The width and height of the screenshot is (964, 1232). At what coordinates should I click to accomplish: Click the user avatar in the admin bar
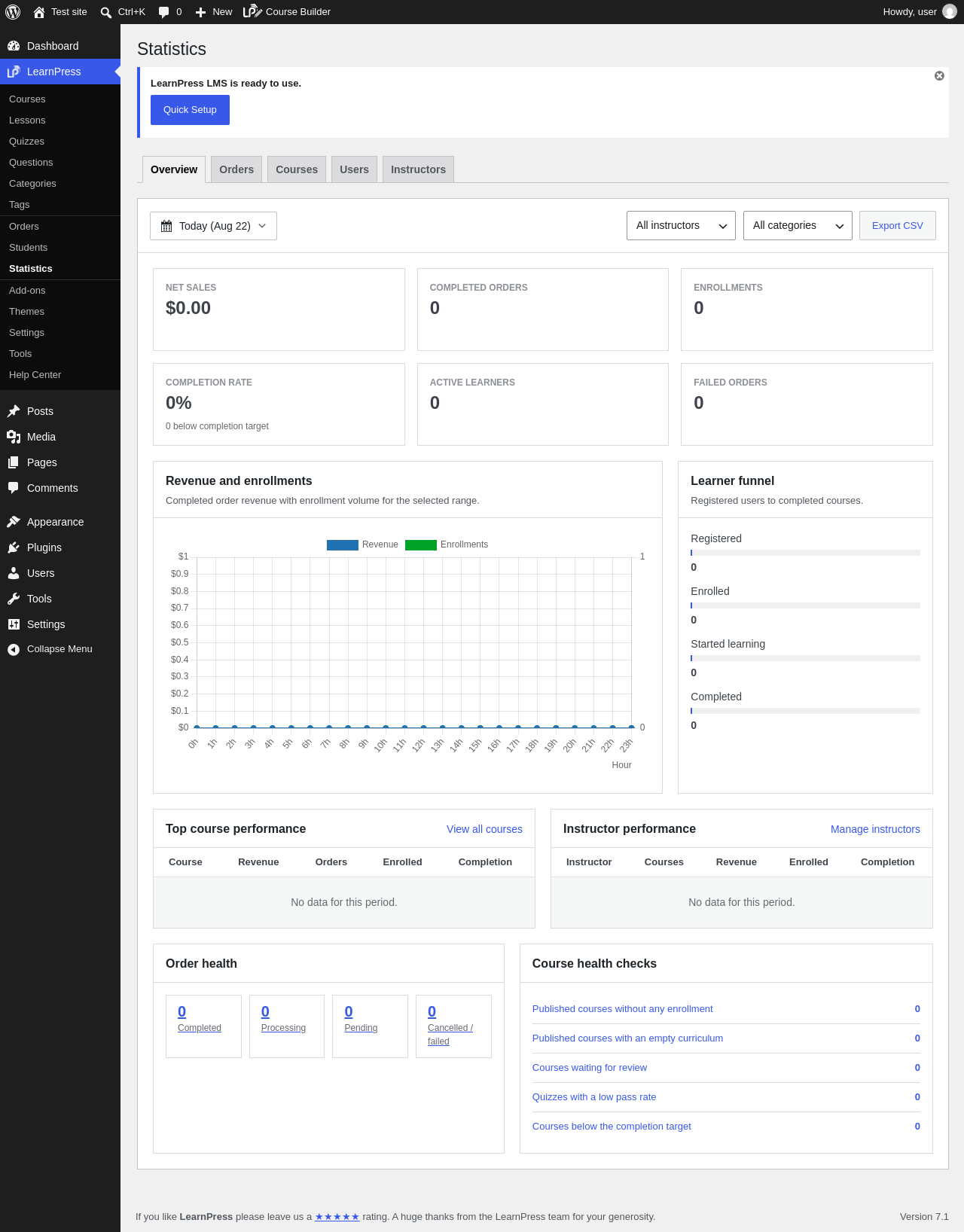(950, 12)
